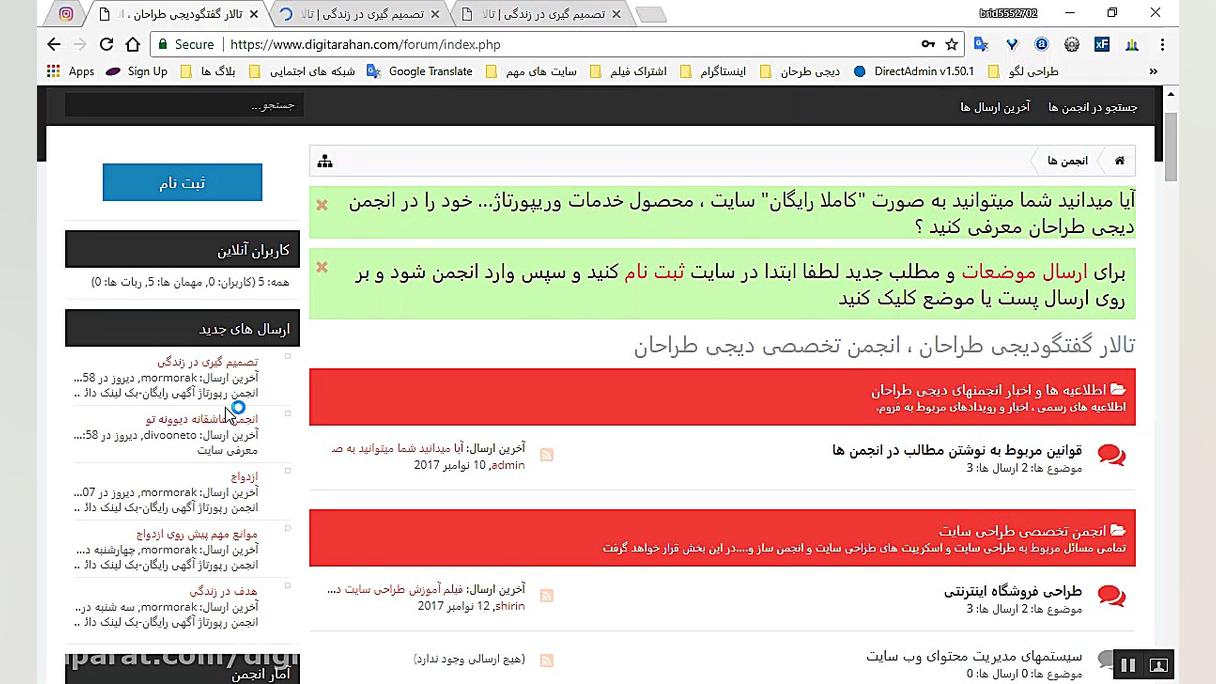Click the ثبت نام registration button
This screenshot has height=684, width=1216.
(x=182, y=182)
